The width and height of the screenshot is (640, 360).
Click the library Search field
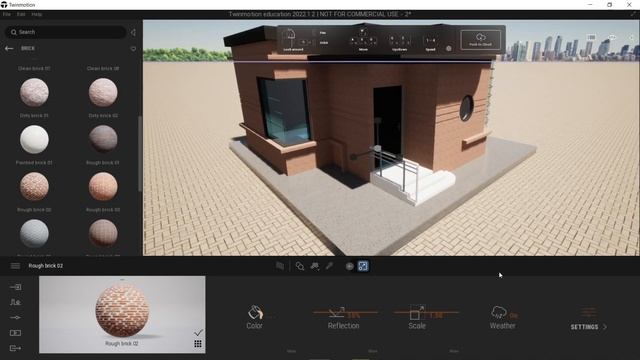tap(66, 32)
